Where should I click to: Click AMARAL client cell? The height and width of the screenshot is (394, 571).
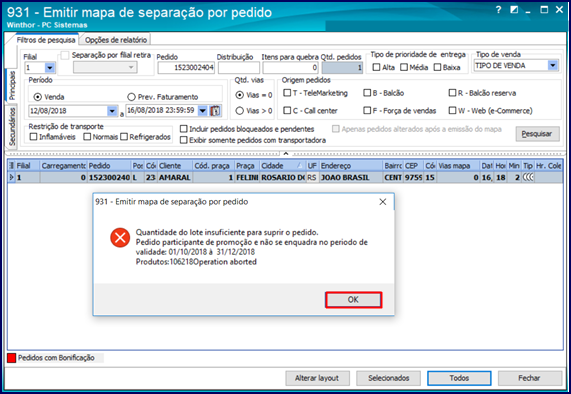pyautogui.click(x=175, y=178)
